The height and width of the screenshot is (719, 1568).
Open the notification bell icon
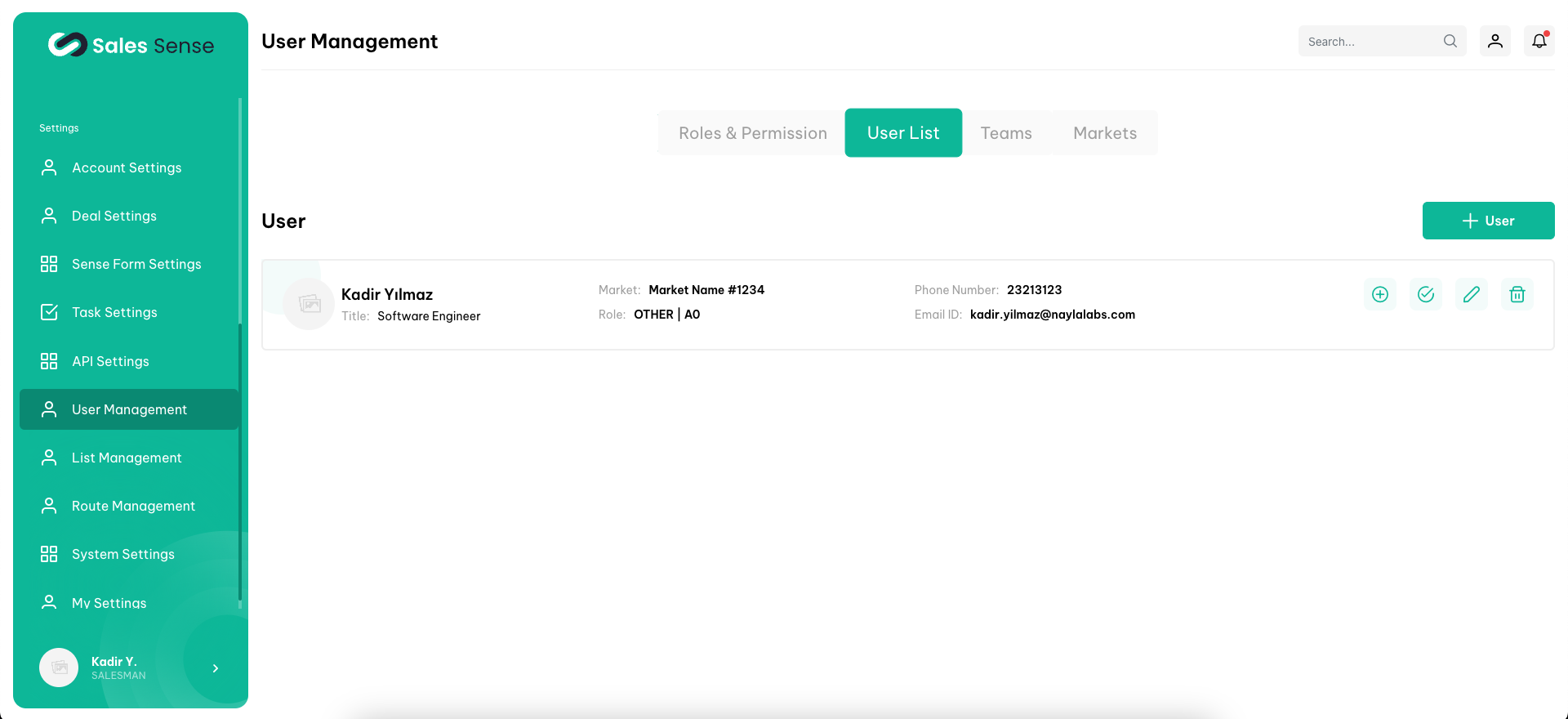click(x=1539, y=41)
